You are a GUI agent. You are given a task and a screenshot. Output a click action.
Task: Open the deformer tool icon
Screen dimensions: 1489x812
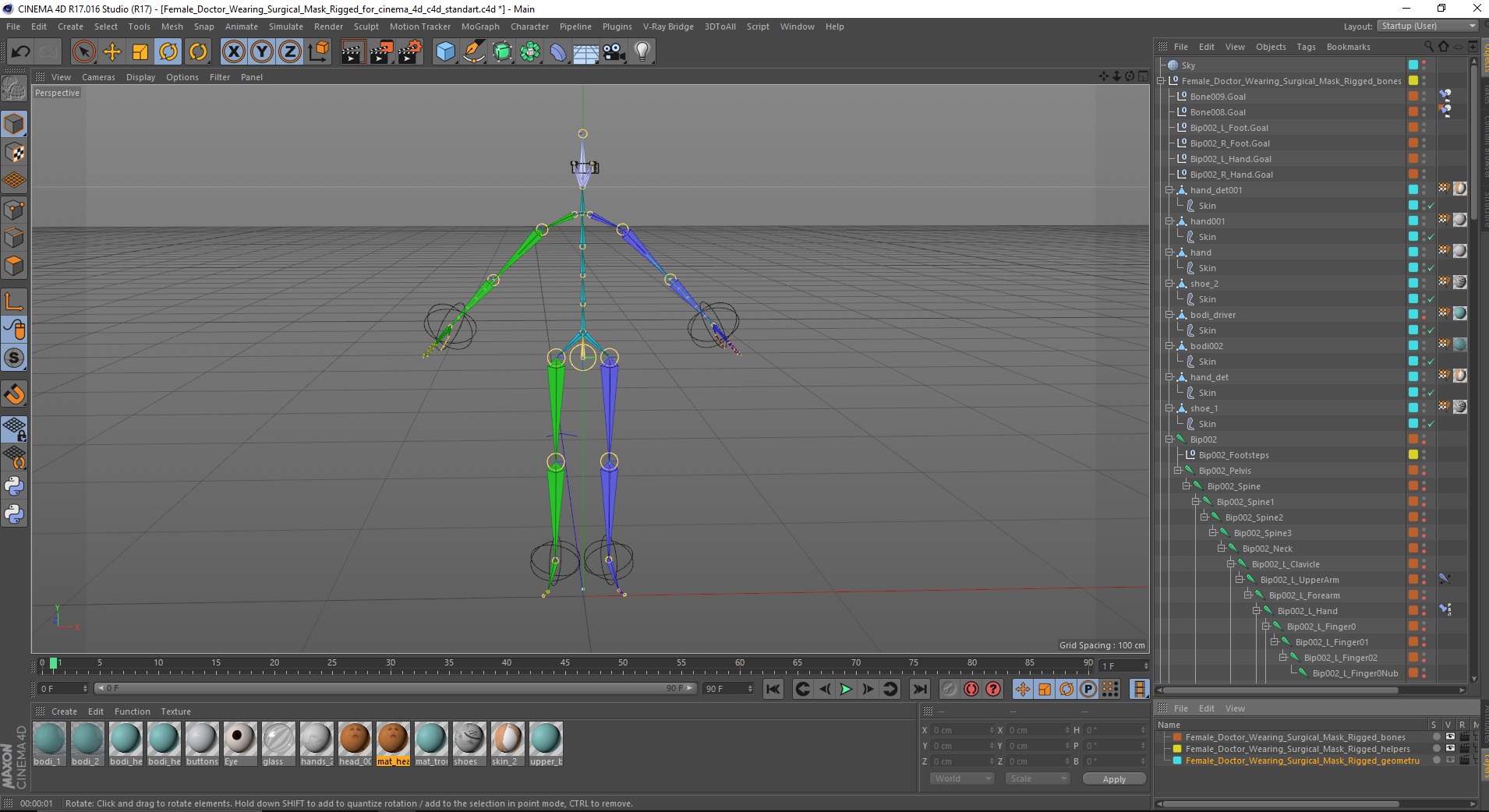click(x=558, y=52)
